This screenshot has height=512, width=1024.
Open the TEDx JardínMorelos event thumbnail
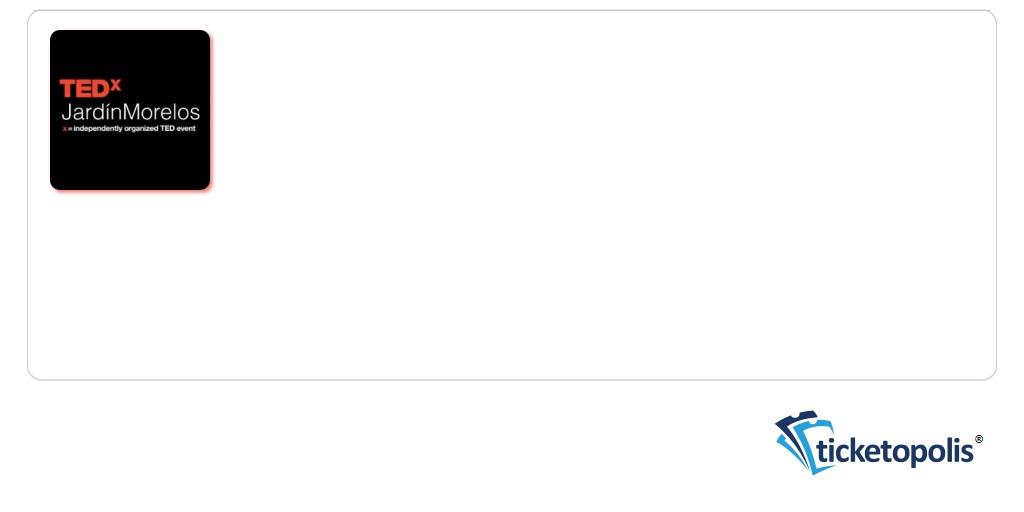point(130,110)
